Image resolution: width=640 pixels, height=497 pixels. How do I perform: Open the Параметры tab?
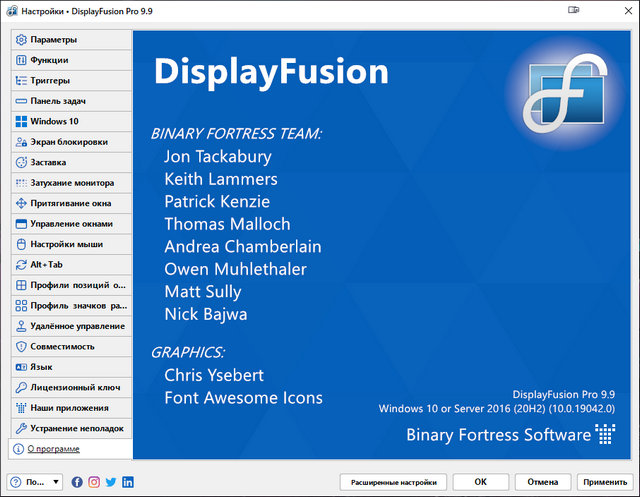(70, 40)
